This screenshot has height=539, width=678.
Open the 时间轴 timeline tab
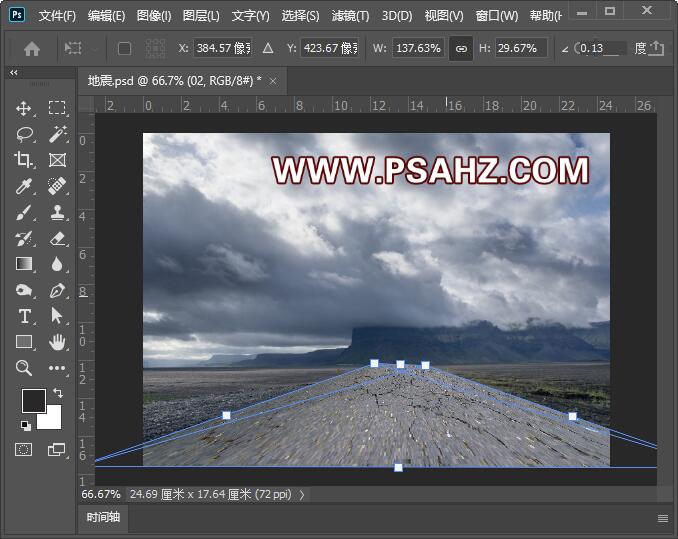(x=103, y=517)
